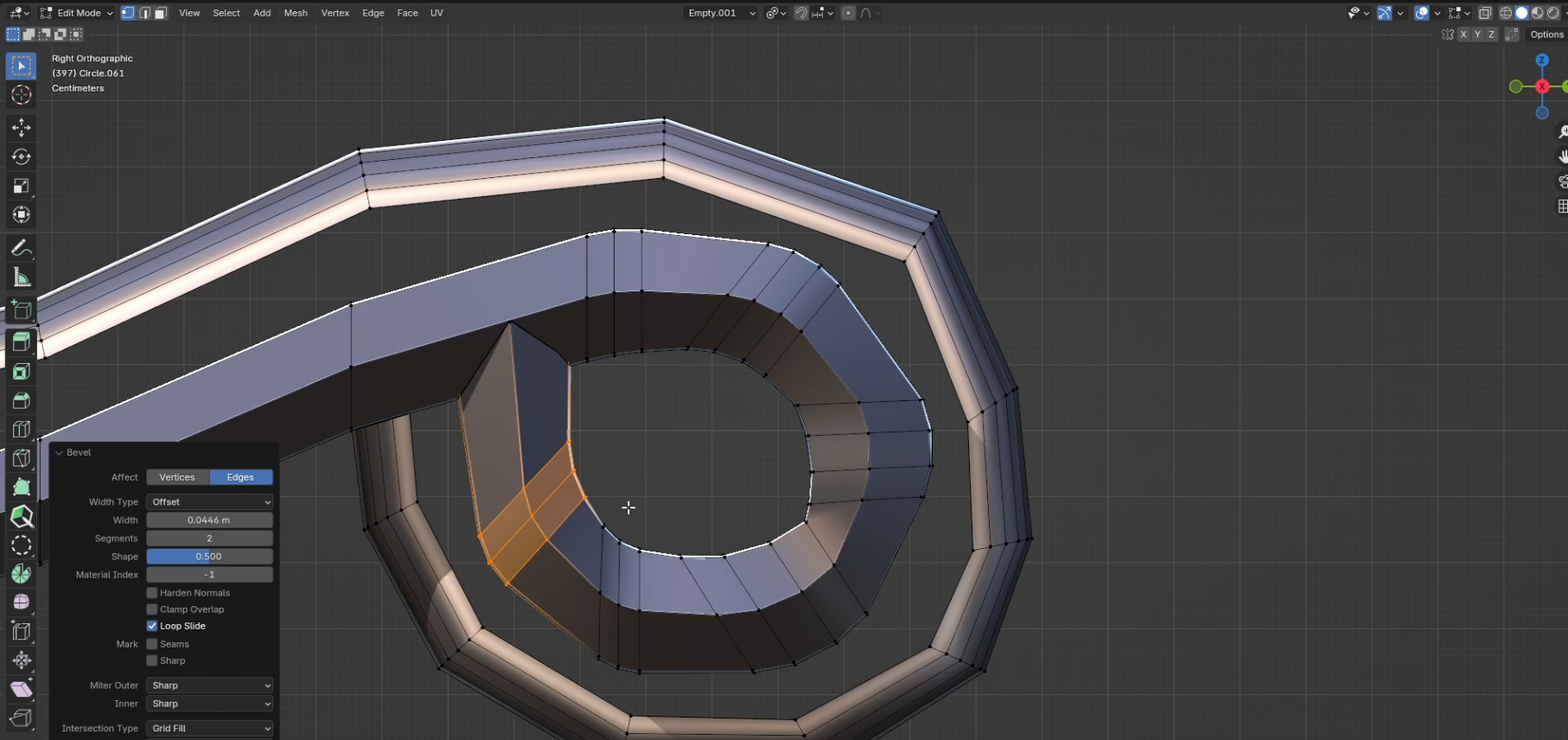Open the Intersection Type dropdown
Image resolution: width=1568 pixels, height=740 pixels.
coord(210,729)
